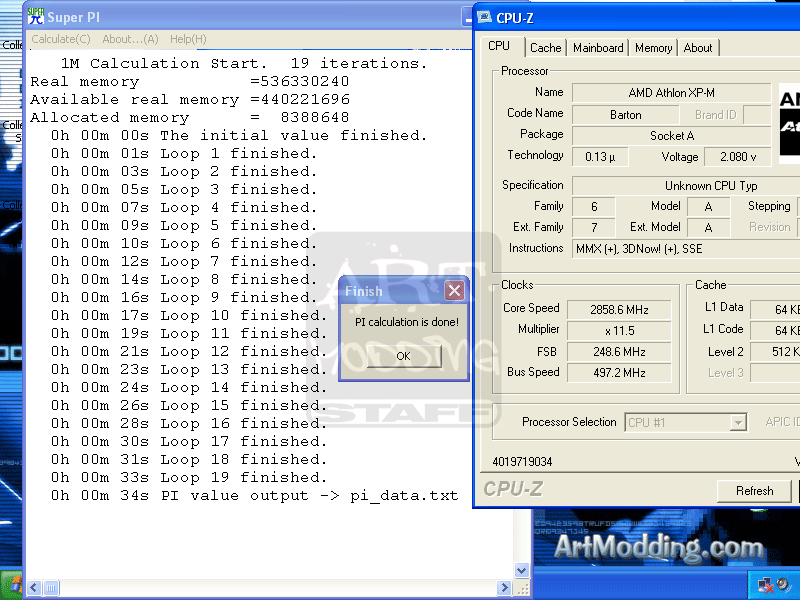Click the 'Allocated memory = 8388648' line

click(x=189, y=117)
